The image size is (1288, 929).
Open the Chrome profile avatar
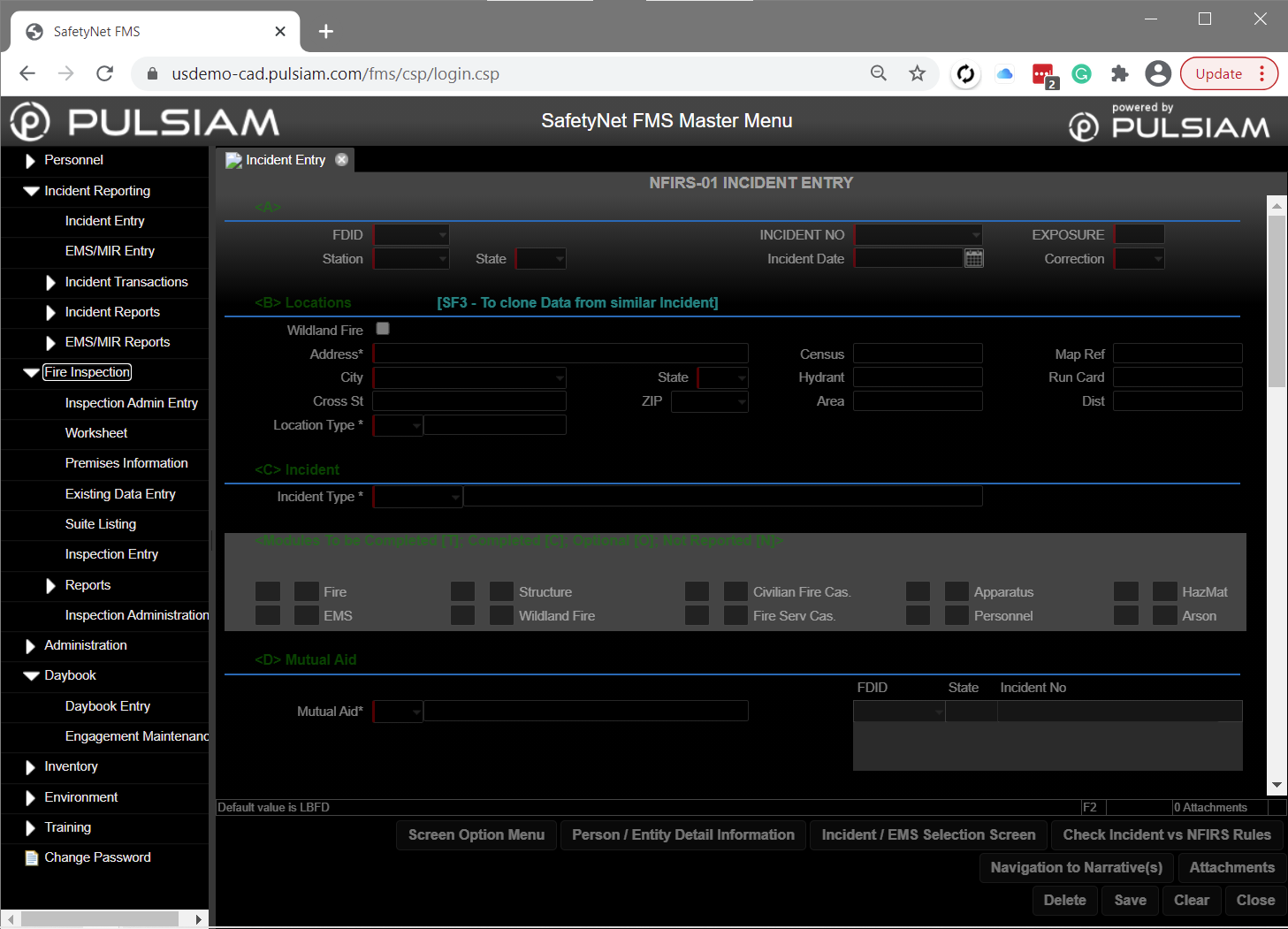(1157, 73)
